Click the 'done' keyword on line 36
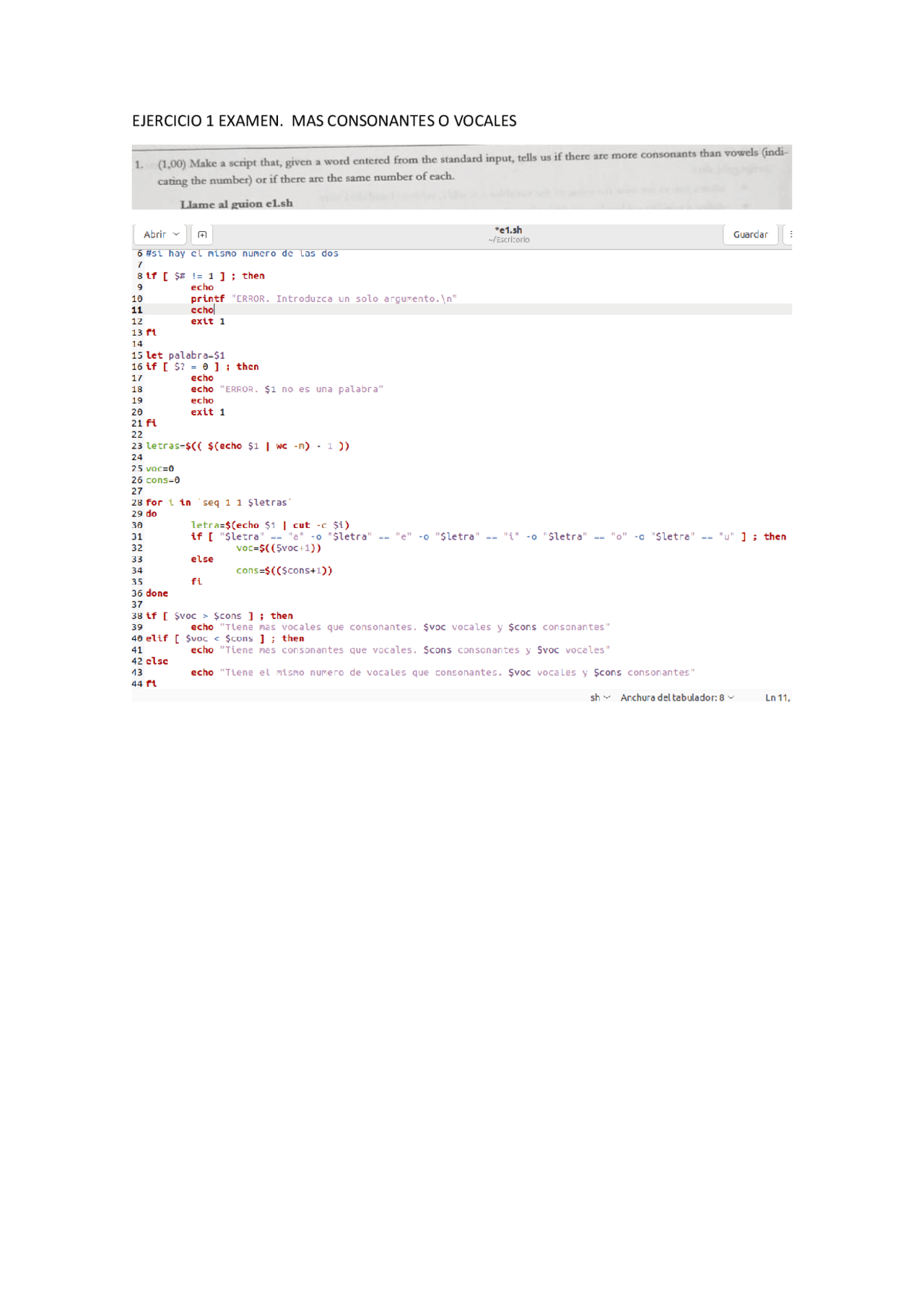This screenshot has width=924, height=1308. 157,594
